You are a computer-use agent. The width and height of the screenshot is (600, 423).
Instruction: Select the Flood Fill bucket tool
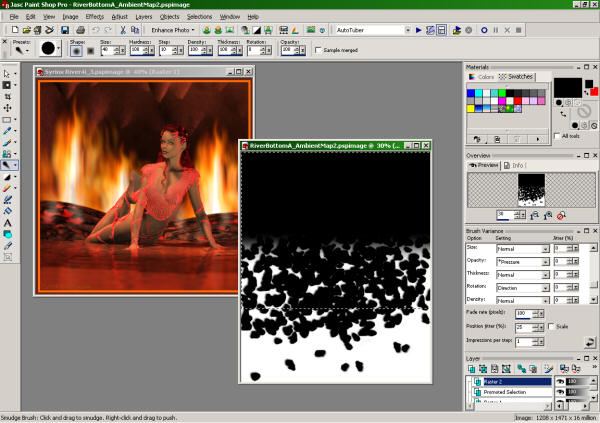pyautogui.click(x=7, y=211)
